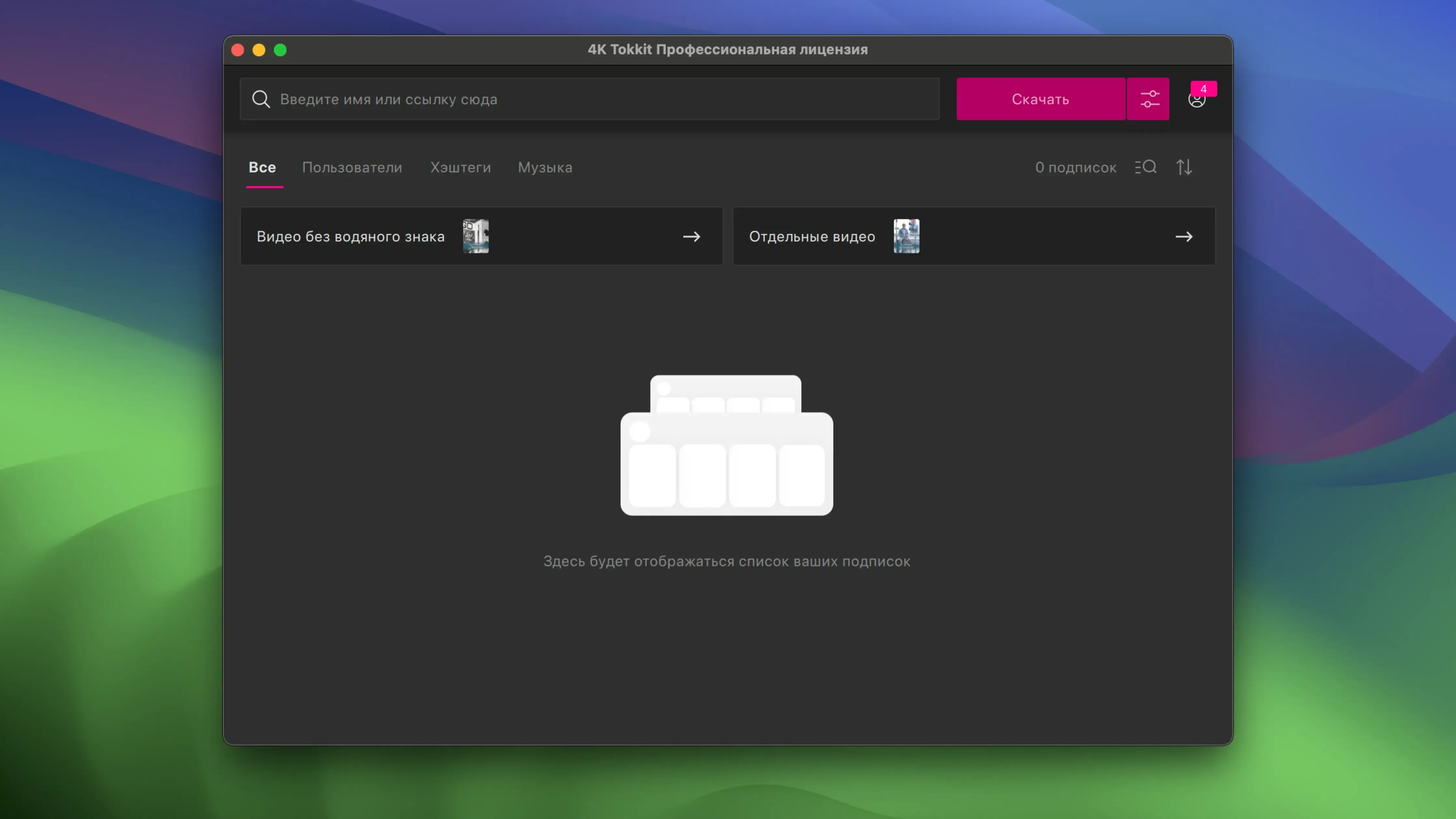Click the notification badge showing 4

1203,89
